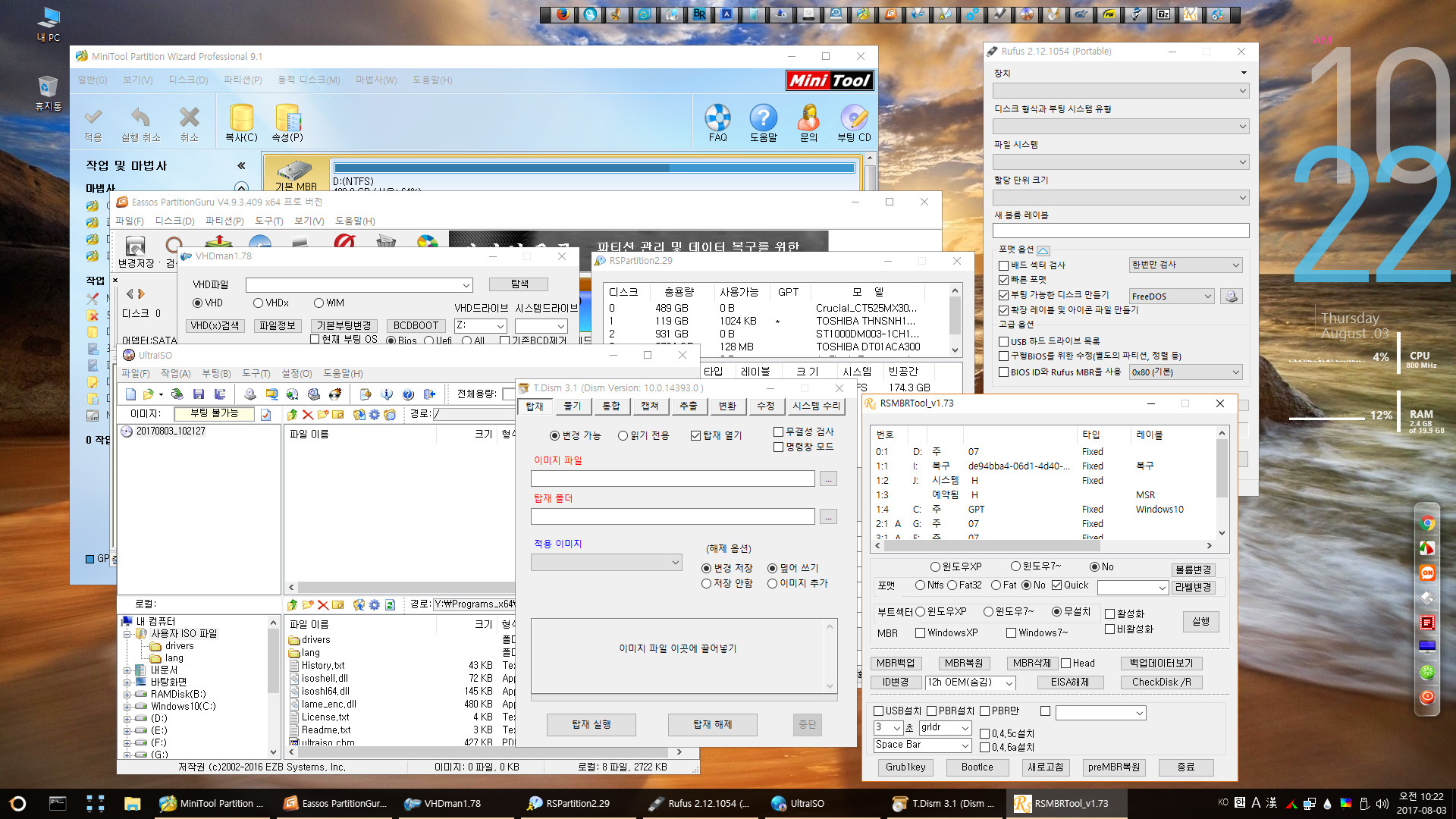This screenshot has width=1456, height=819.
Task: Open 도움말 help icon in MiniTool toolbar
Action: point(763,118)
